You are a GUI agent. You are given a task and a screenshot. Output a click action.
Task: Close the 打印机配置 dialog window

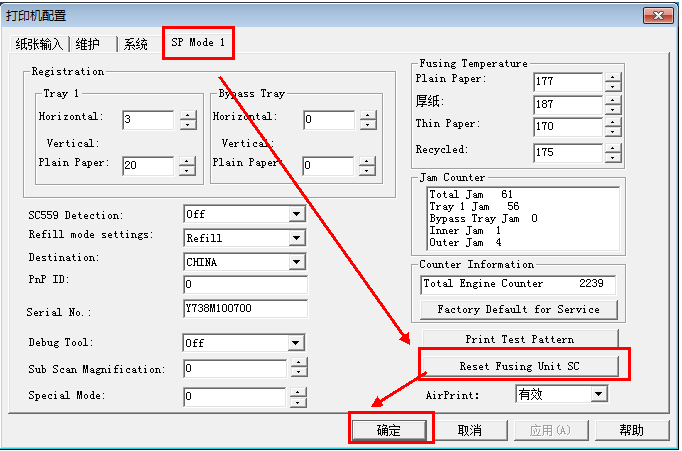(657, 14)
